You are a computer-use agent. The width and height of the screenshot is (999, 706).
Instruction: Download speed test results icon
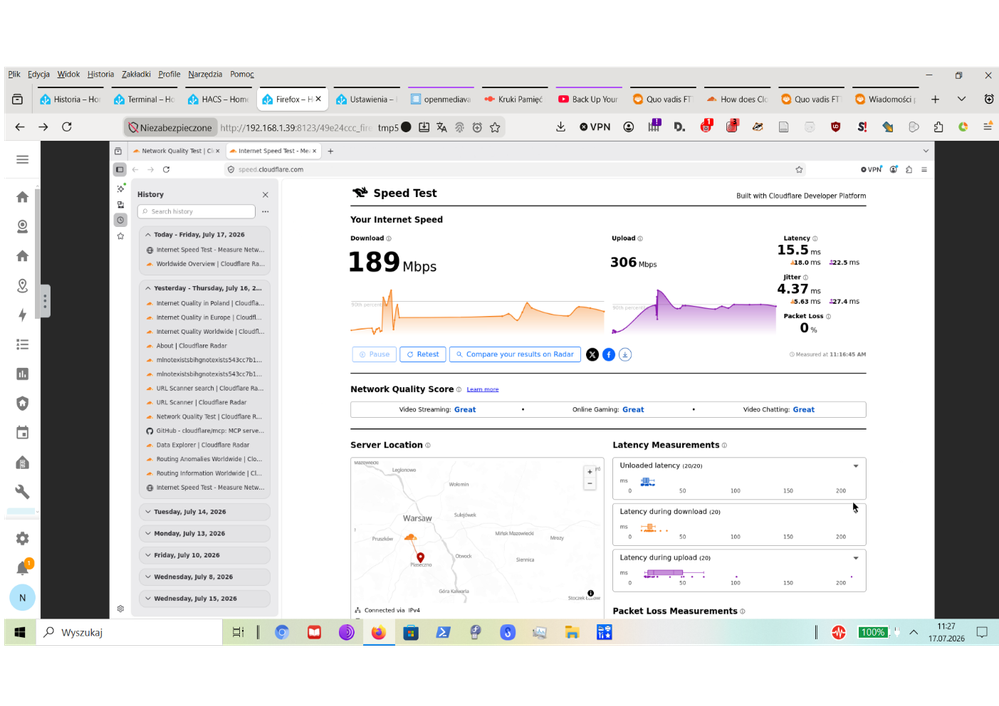click(x=625, y=354)
